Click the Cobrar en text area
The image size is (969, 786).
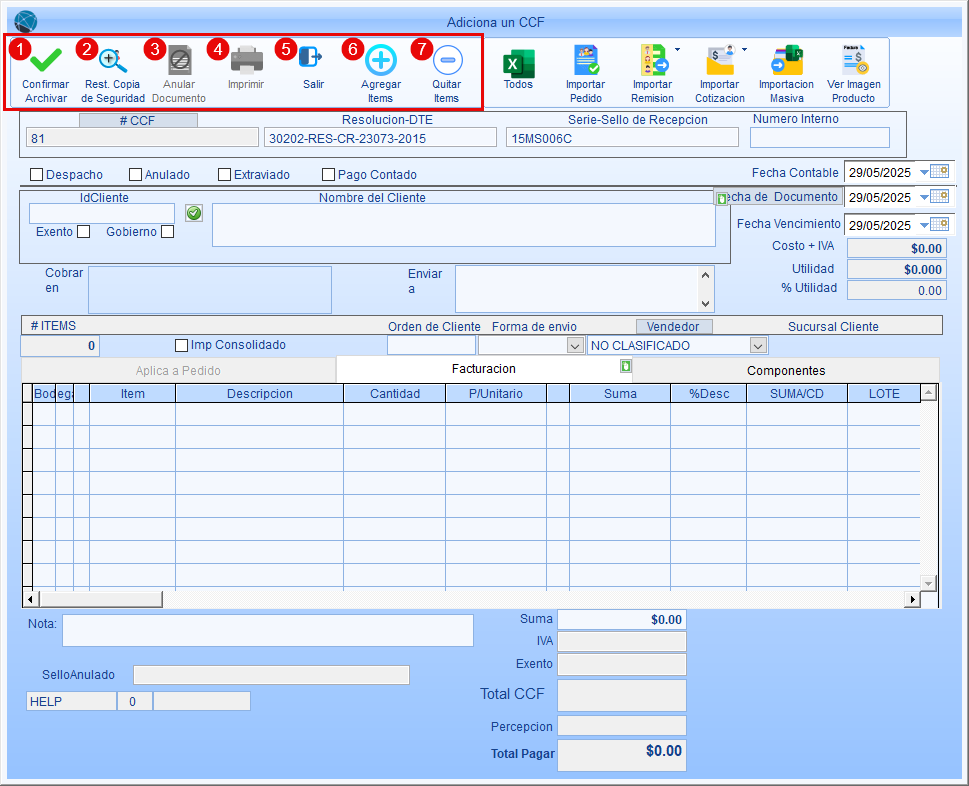click(209, 290)
